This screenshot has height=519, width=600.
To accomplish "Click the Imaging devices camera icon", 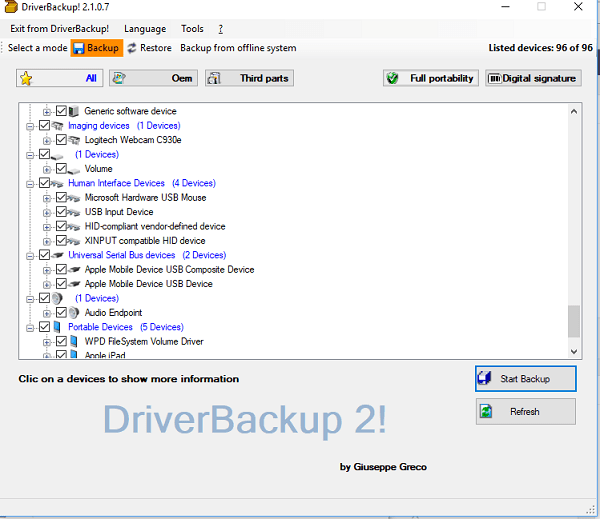I will [x=57, y=126].
